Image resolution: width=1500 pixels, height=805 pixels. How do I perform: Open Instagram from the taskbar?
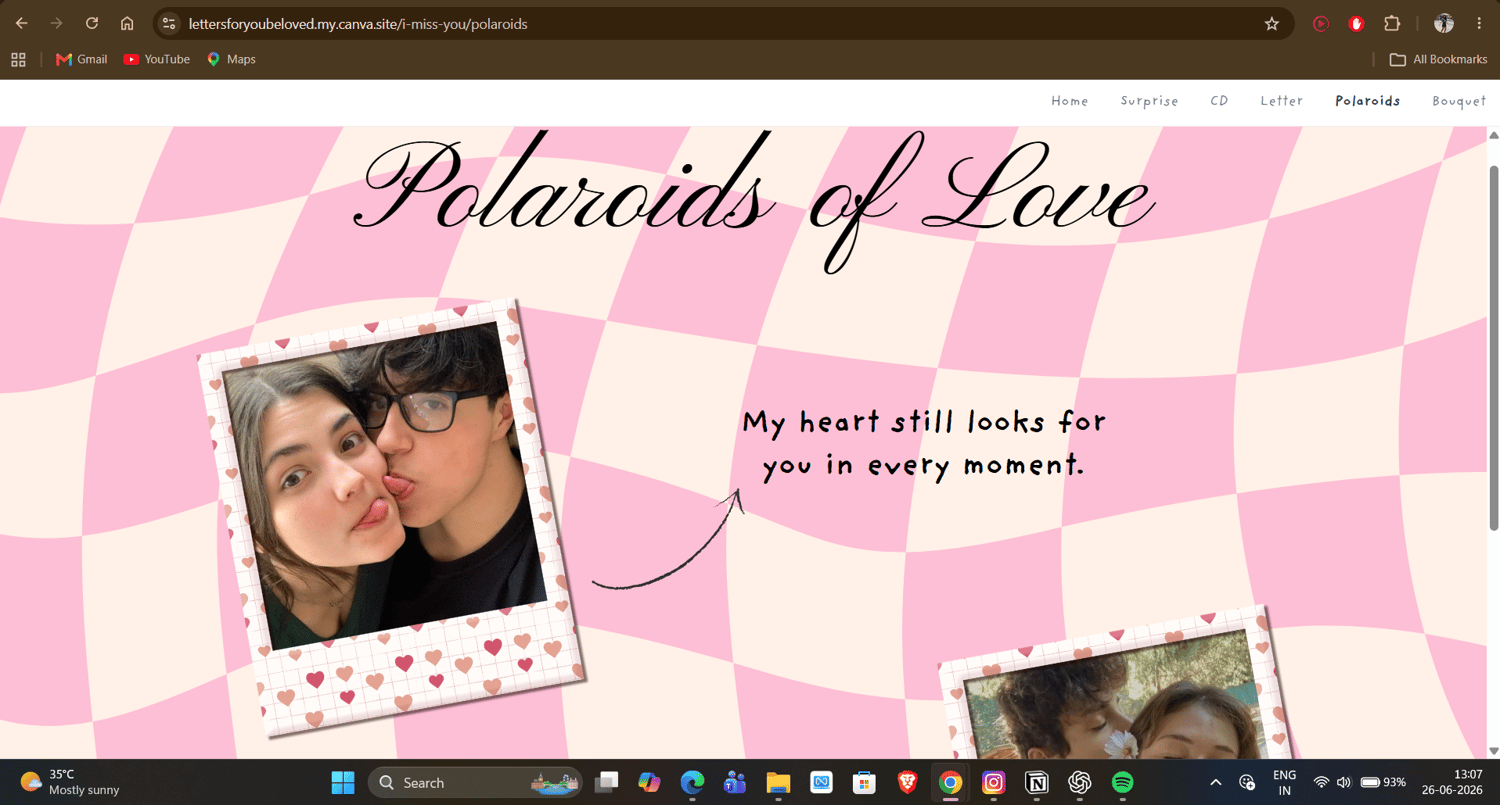993,782
